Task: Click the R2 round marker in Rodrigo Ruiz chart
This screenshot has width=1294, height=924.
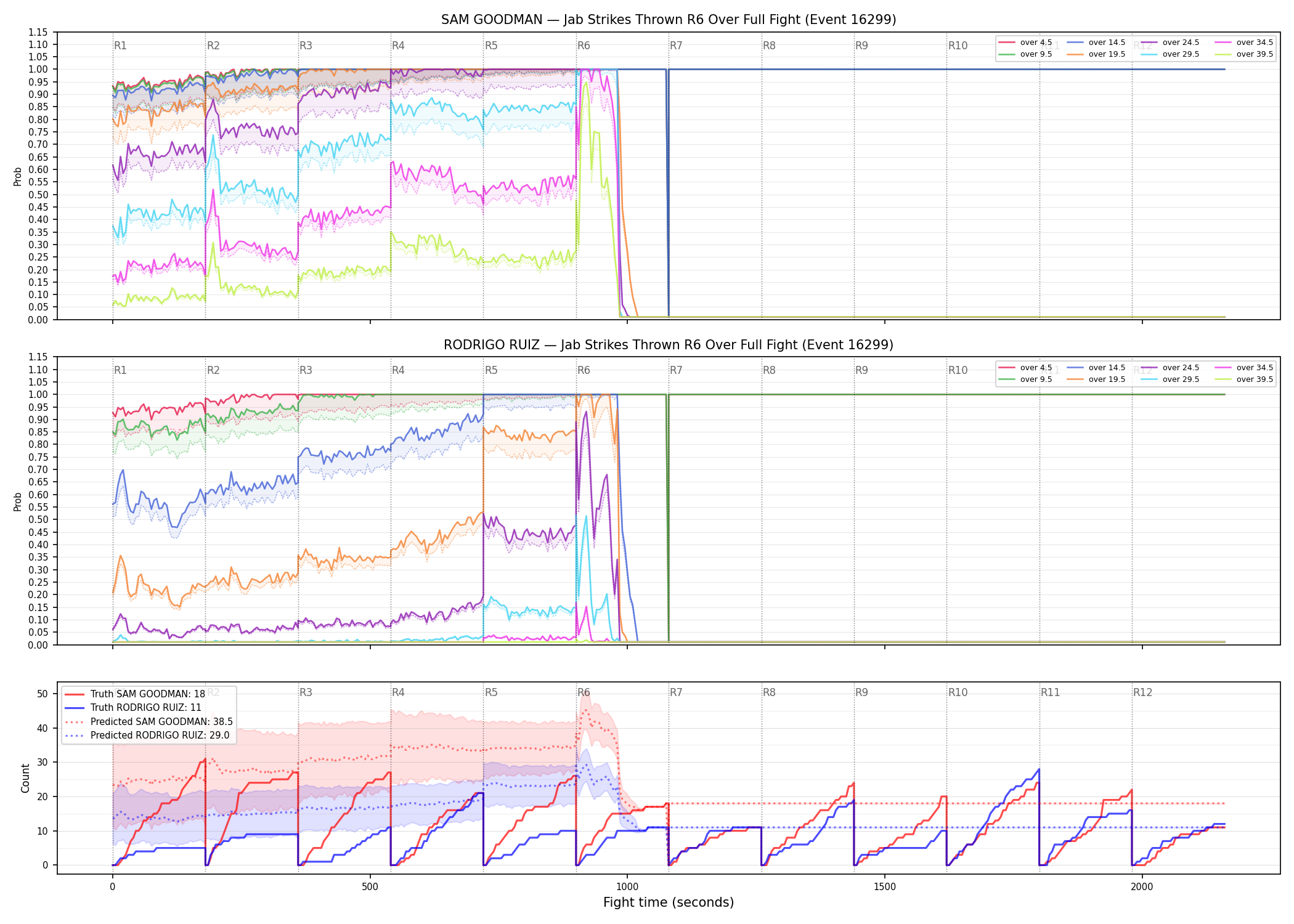Action: tap(213, 370)
